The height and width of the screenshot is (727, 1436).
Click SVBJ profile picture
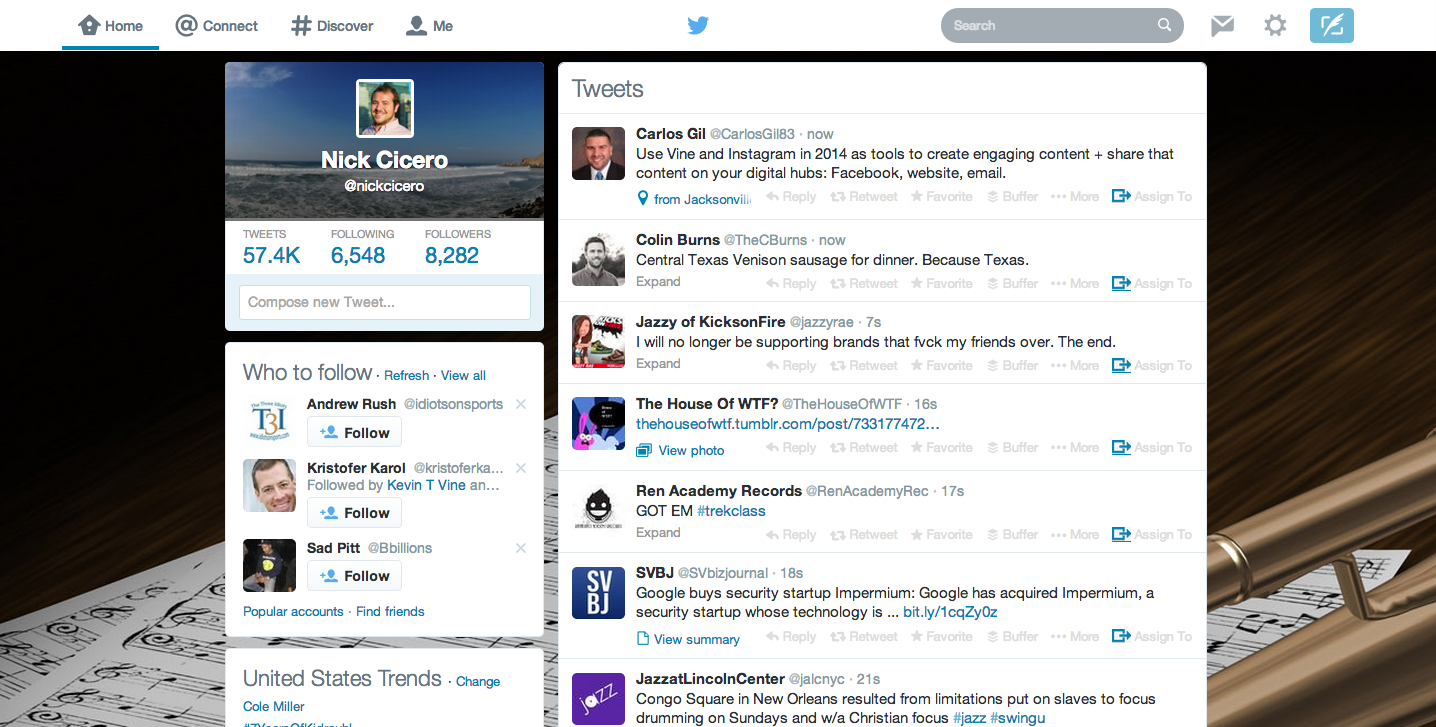click(598, 593)
